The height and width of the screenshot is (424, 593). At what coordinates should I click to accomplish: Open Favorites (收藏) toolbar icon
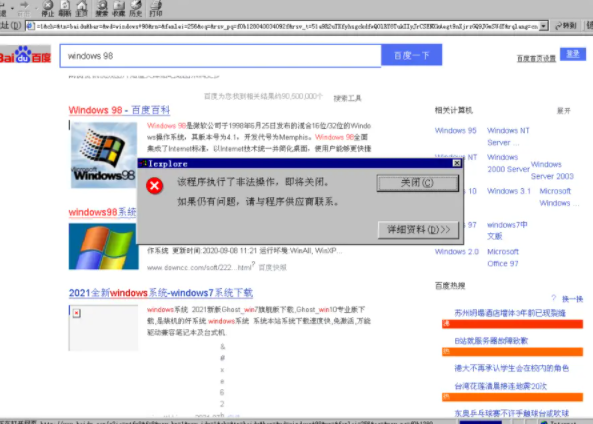tap(119, 8)
